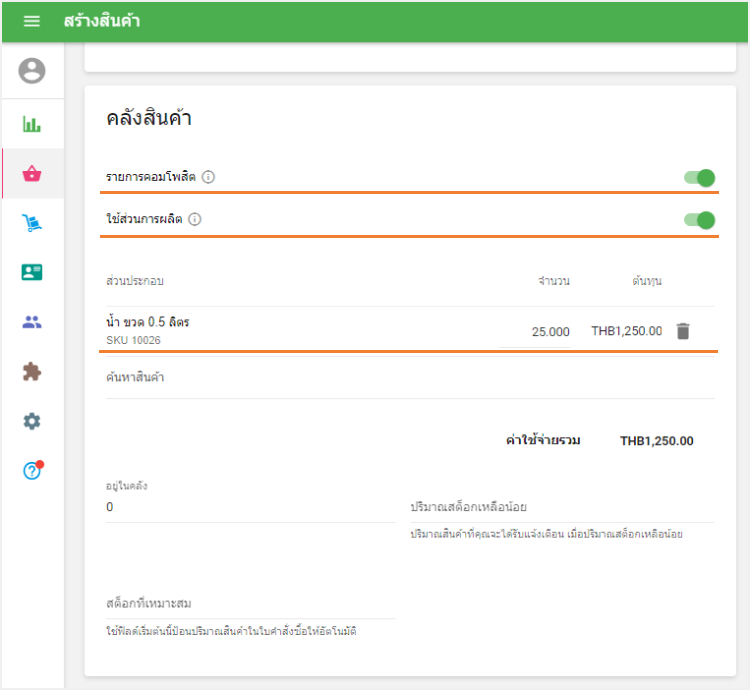The image size is (750, 690).
Task: Open the settings gear icon
Action: click(32, 421)
